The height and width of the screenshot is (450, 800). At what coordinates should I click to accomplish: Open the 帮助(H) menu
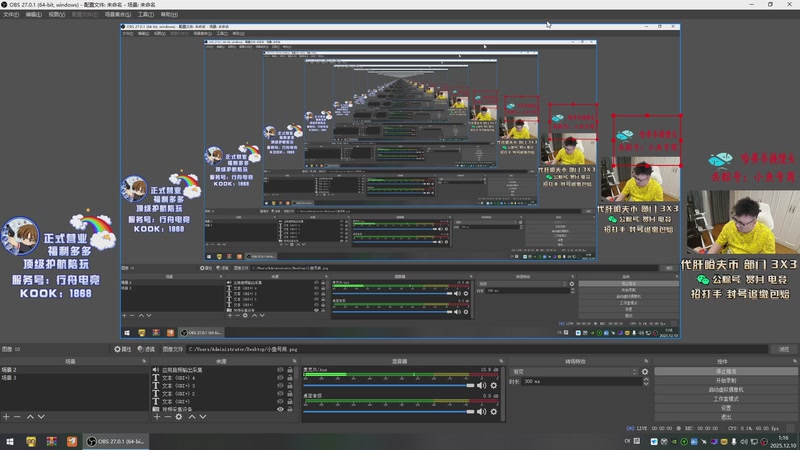169,14
